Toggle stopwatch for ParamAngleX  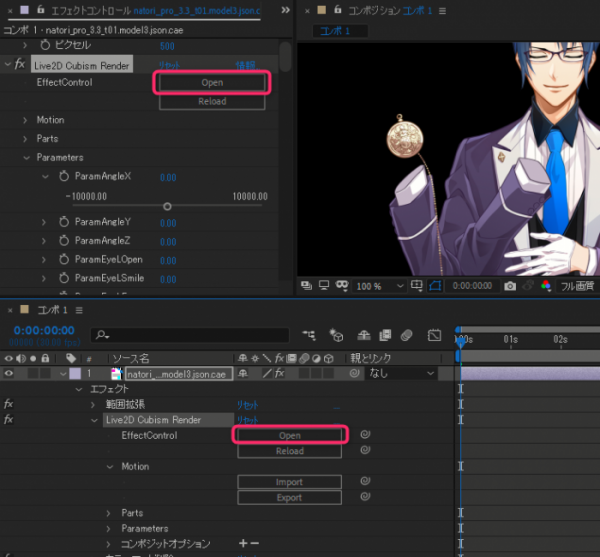(64, 176)
